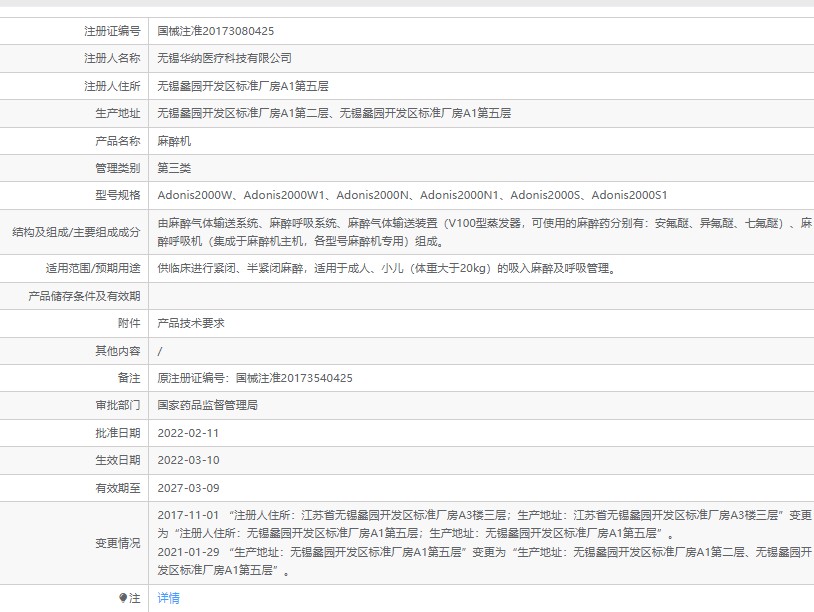Image resolution: width=814 pixels, height=612 pixels.
Task: Click the 审批部门 label
Action: pyautogui.click(x=118, y=405)
